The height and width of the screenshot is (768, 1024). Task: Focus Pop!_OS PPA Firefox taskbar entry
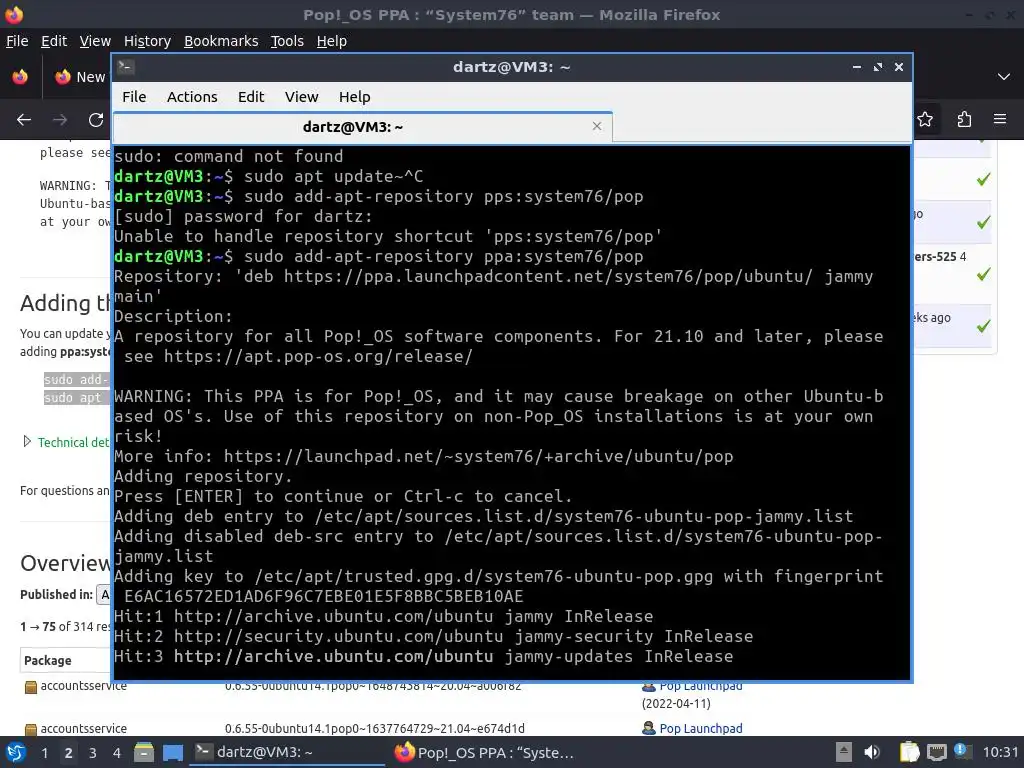487,752
